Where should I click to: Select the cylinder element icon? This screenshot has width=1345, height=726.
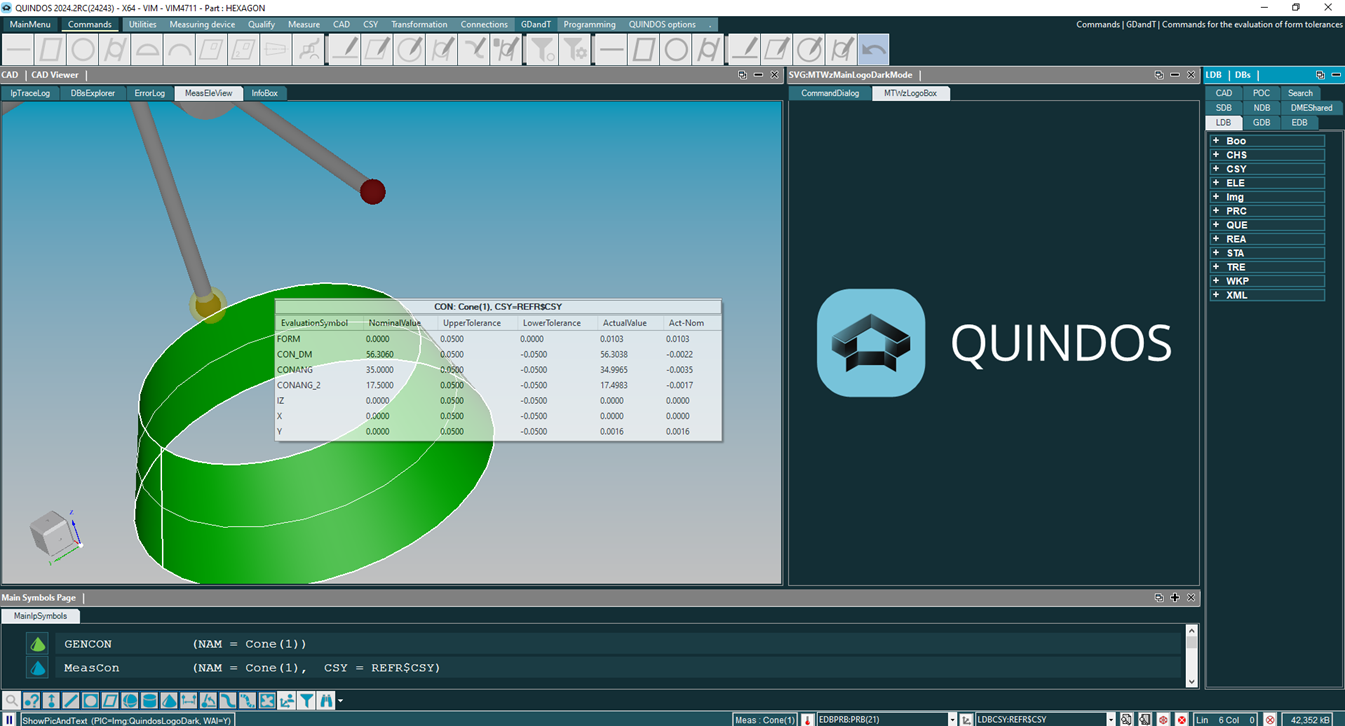coord(150,701)
